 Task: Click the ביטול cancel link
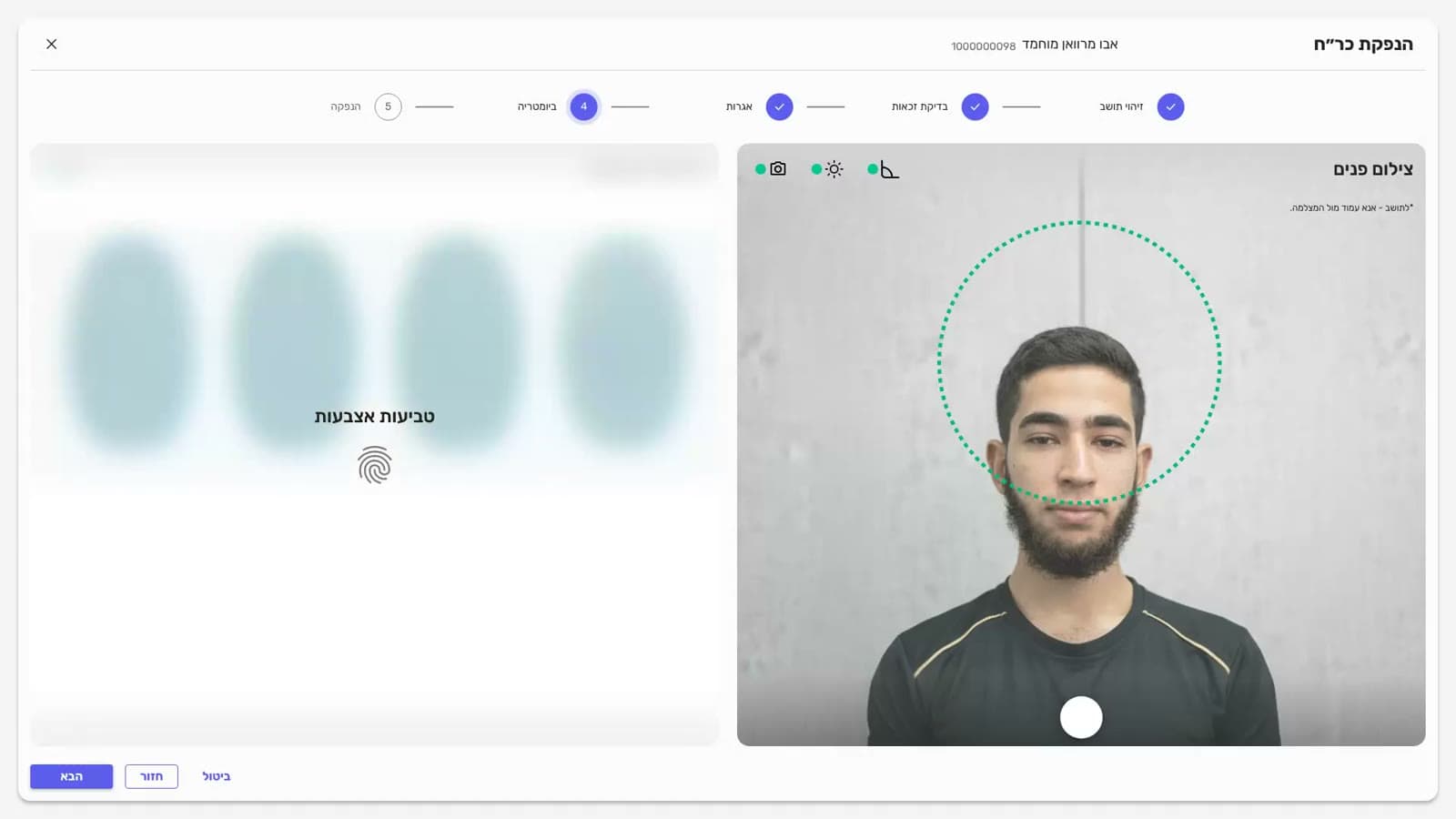coord(217,776)
